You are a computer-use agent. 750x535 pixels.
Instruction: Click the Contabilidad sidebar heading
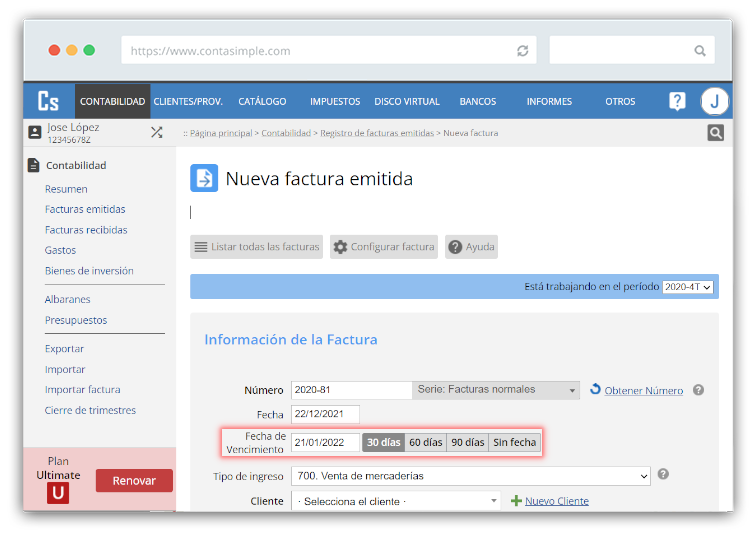pyautogui.click(x=76, y=165)
